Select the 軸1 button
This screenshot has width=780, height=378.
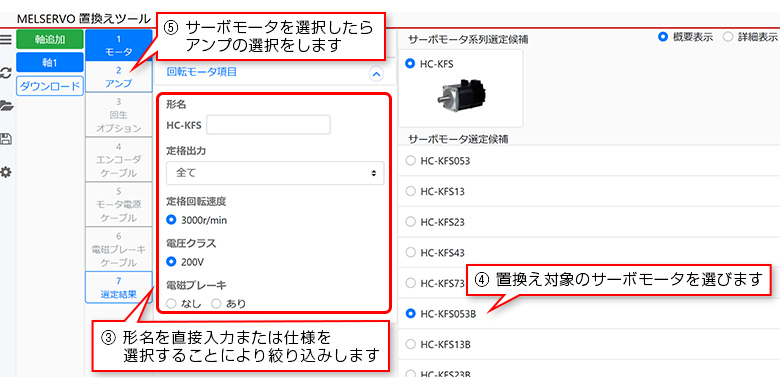[50, 63]
